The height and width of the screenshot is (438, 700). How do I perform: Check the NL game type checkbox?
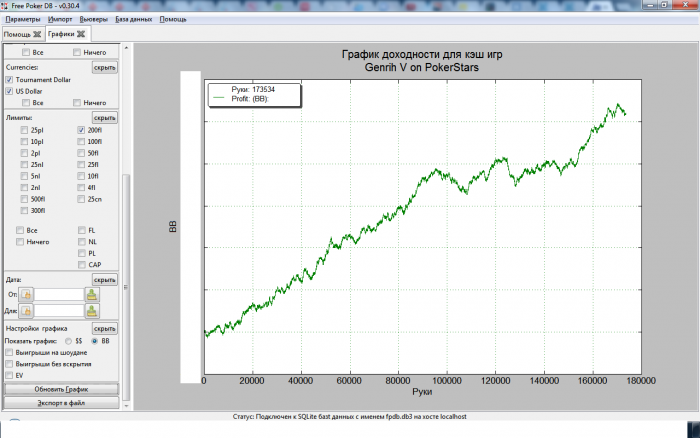pos(82,242)
